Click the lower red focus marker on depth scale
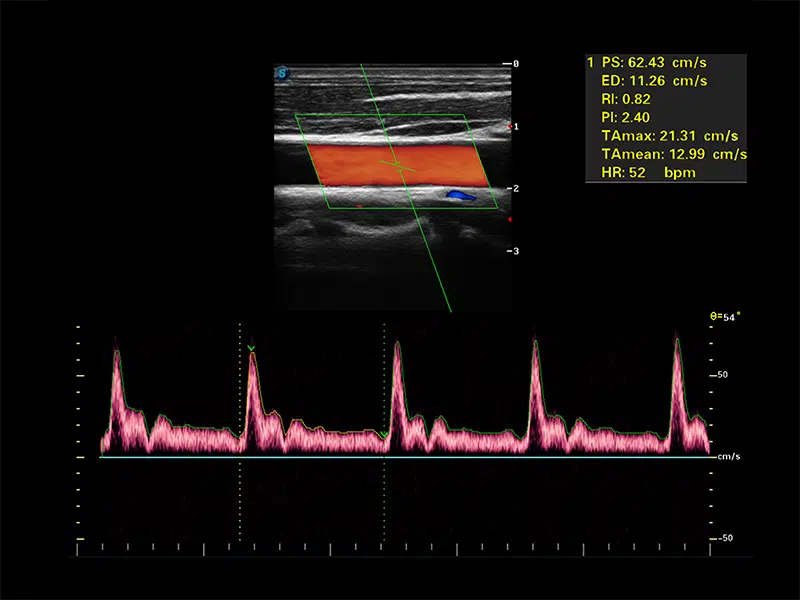The height and width of the screenshot is (600, 800). point(509,219)
